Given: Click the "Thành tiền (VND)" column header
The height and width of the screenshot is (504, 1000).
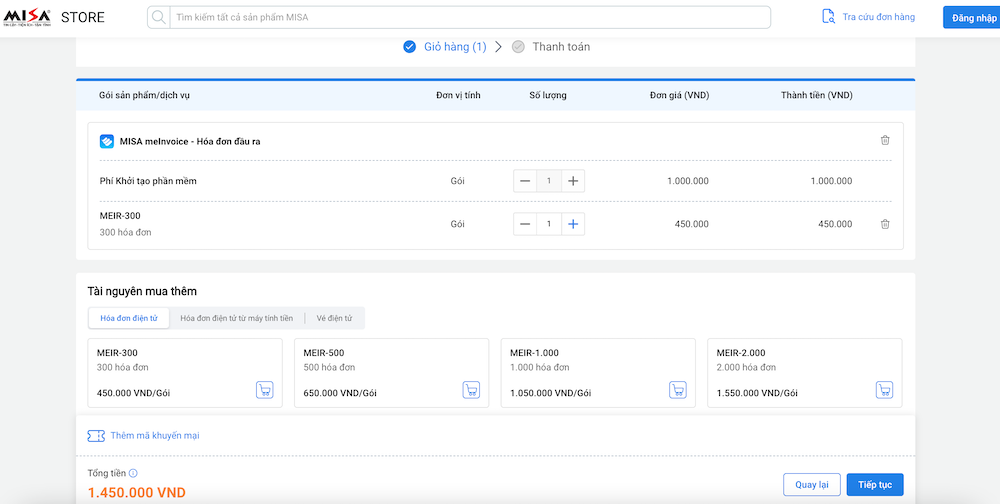Looking at the screenshot, I should pos(816,96).
